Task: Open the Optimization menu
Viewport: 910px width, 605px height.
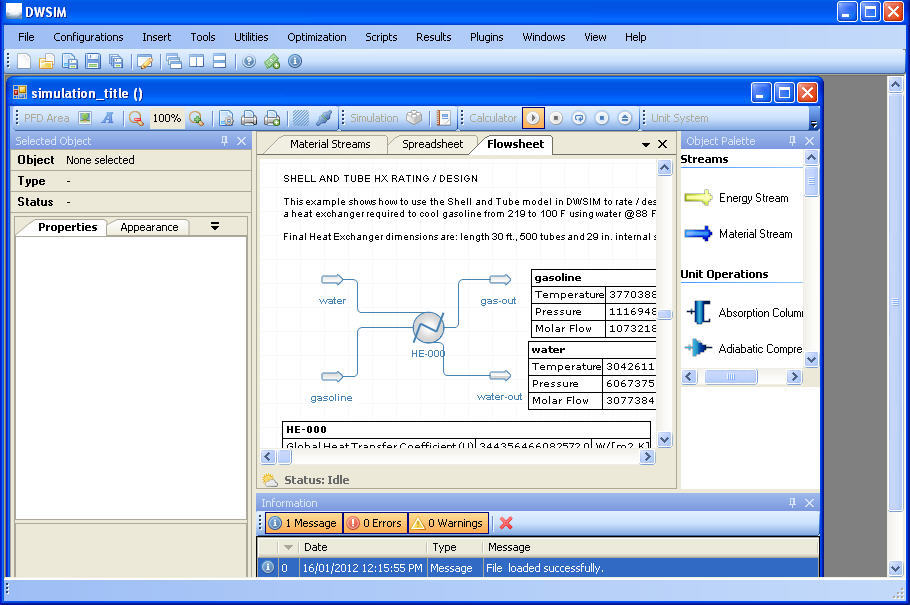Action: [x=317, y=37]
